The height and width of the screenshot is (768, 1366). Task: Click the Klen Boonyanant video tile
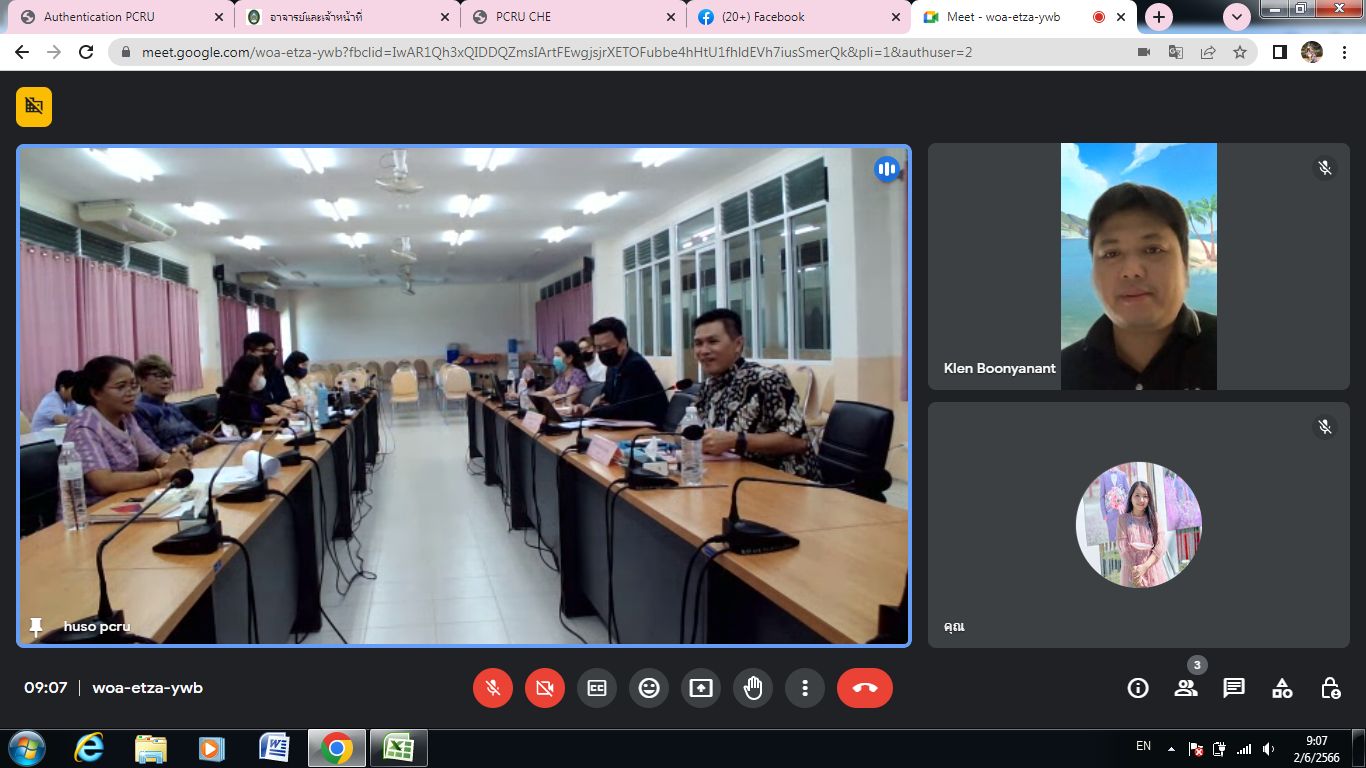click(1138, 266)
